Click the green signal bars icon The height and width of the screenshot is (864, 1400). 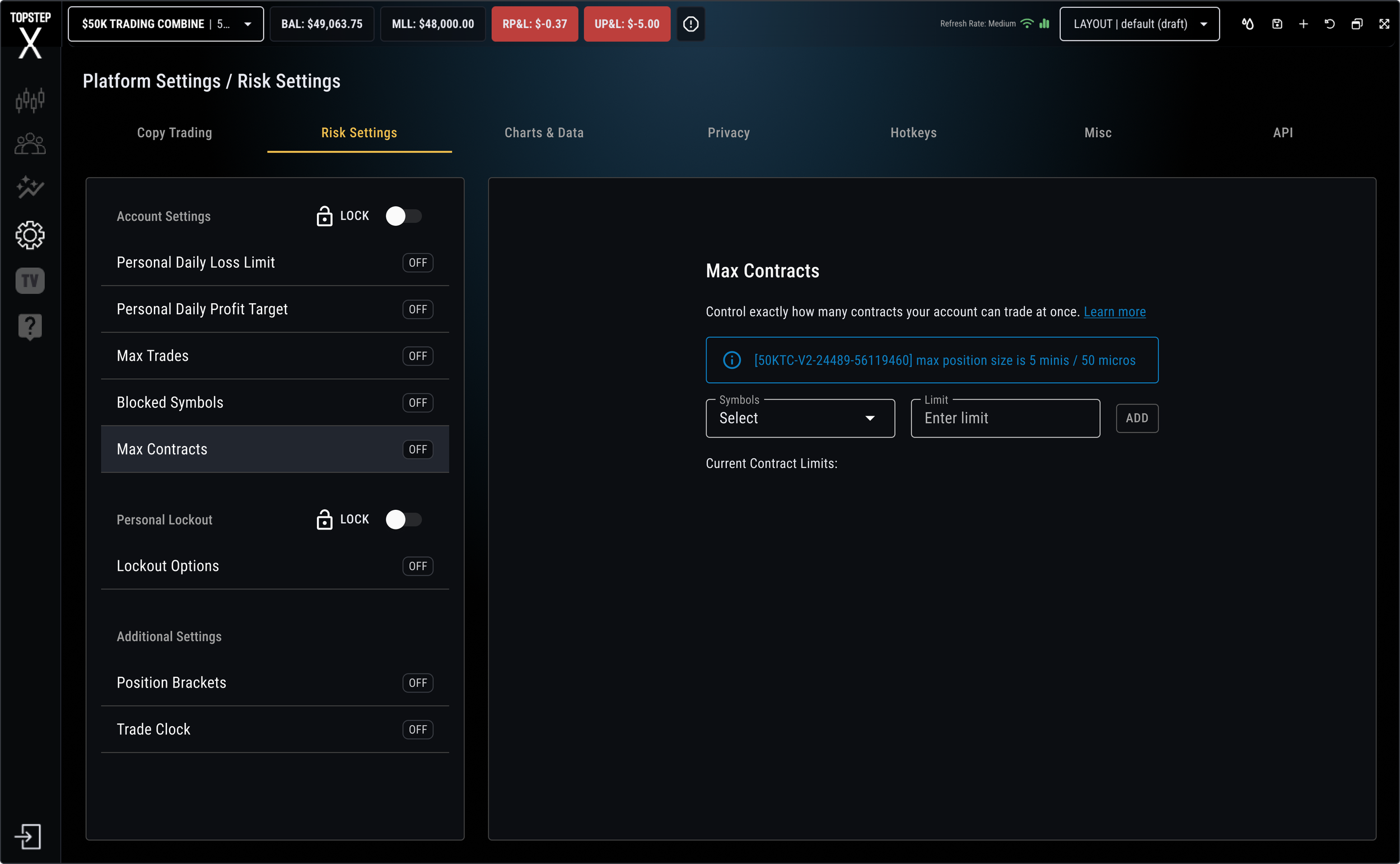point(1044,24)
